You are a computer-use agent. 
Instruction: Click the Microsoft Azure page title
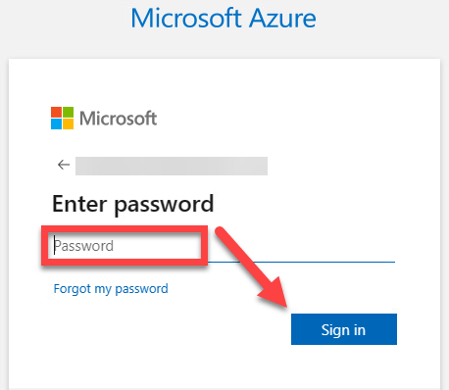tap(223, 18)
